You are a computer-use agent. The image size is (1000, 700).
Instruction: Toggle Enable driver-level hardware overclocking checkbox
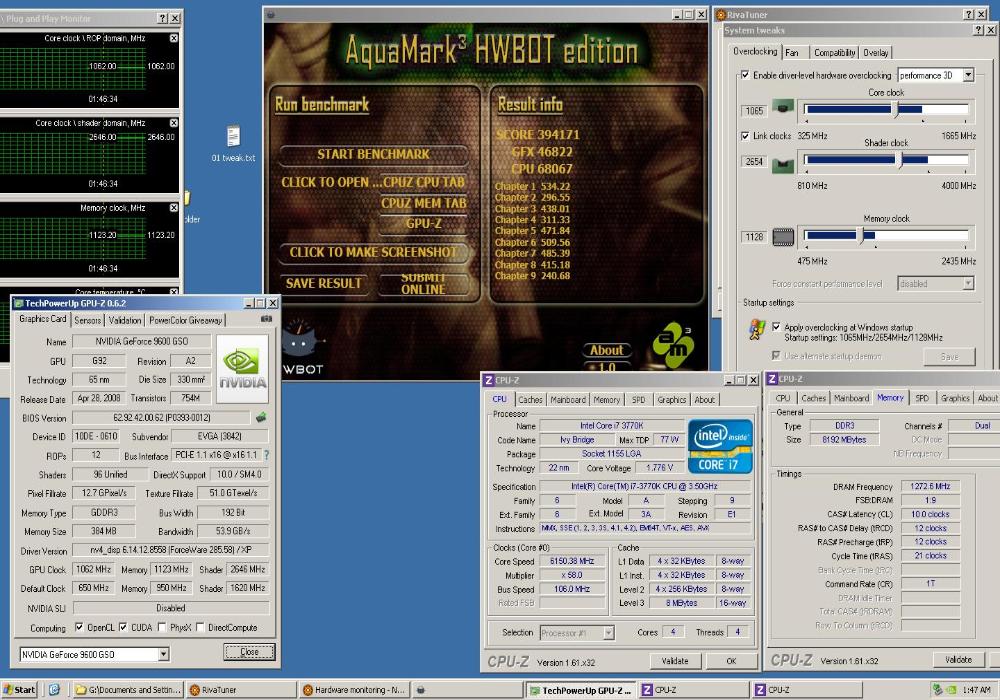(744, 75)
